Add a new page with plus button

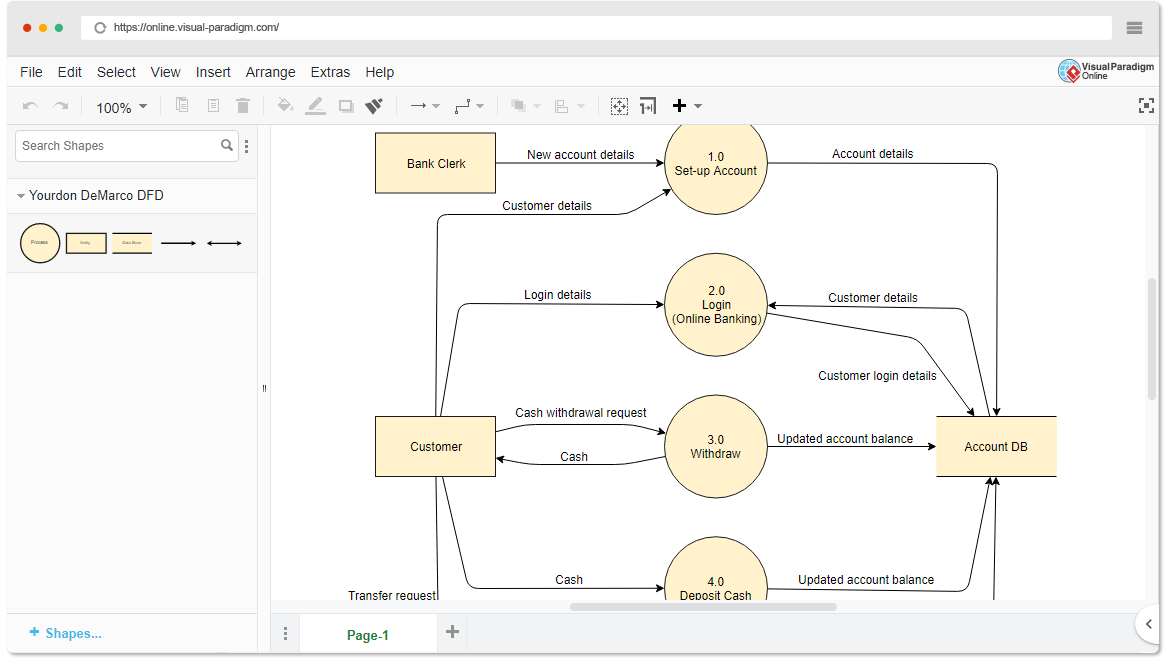coord(452,632)
